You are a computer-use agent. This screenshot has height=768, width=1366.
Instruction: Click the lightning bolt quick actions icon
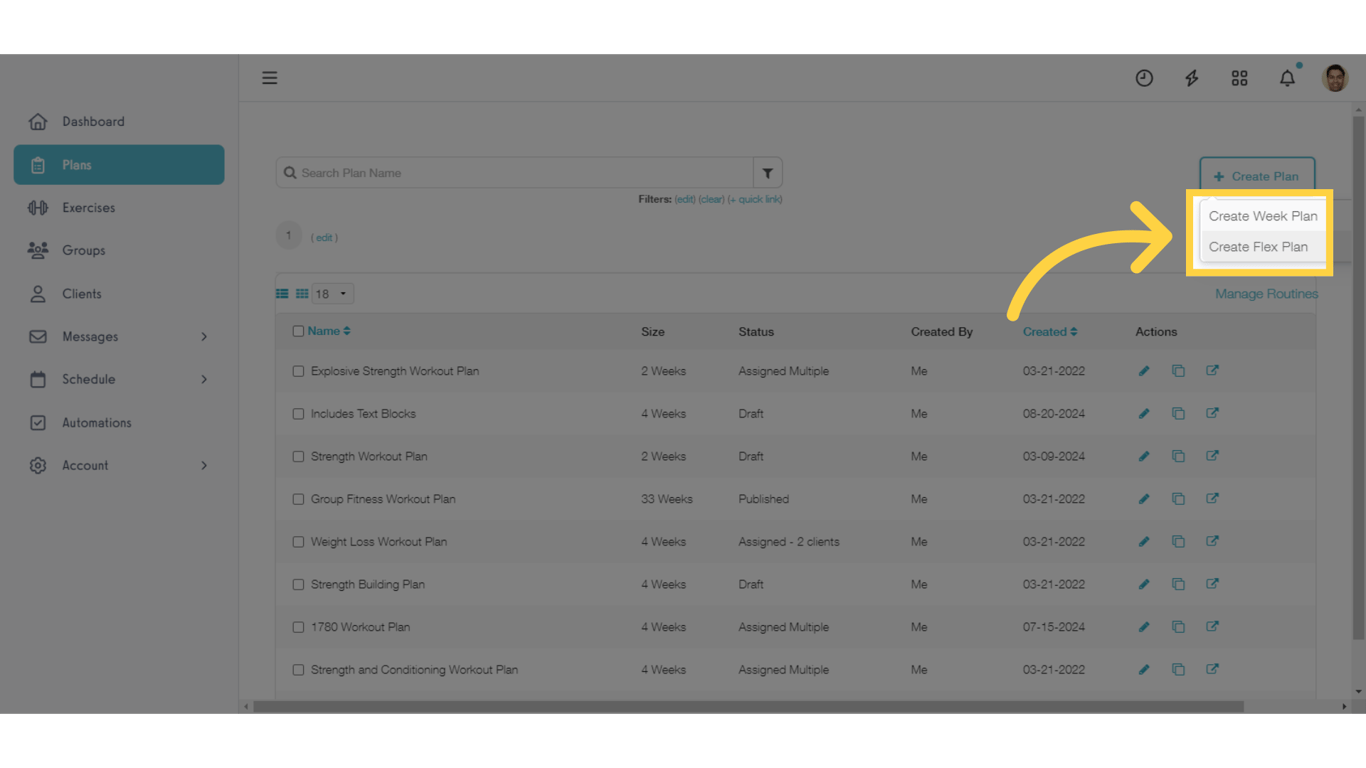point(1192,78)
